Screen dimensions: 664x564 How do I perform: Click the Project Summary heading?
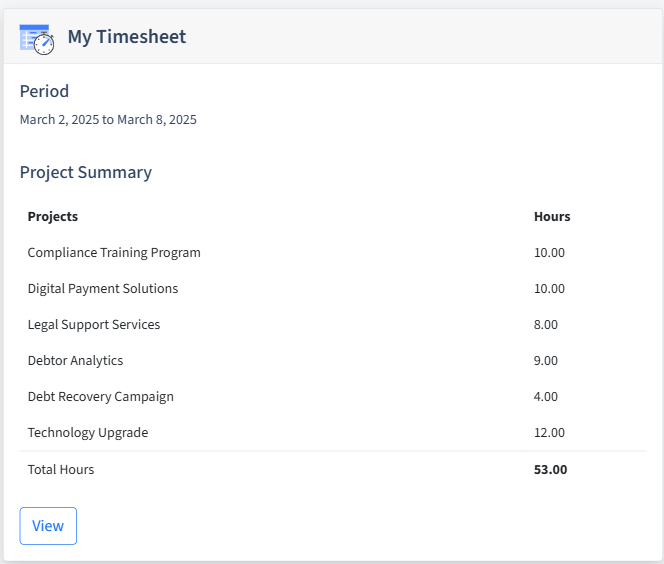86,172
